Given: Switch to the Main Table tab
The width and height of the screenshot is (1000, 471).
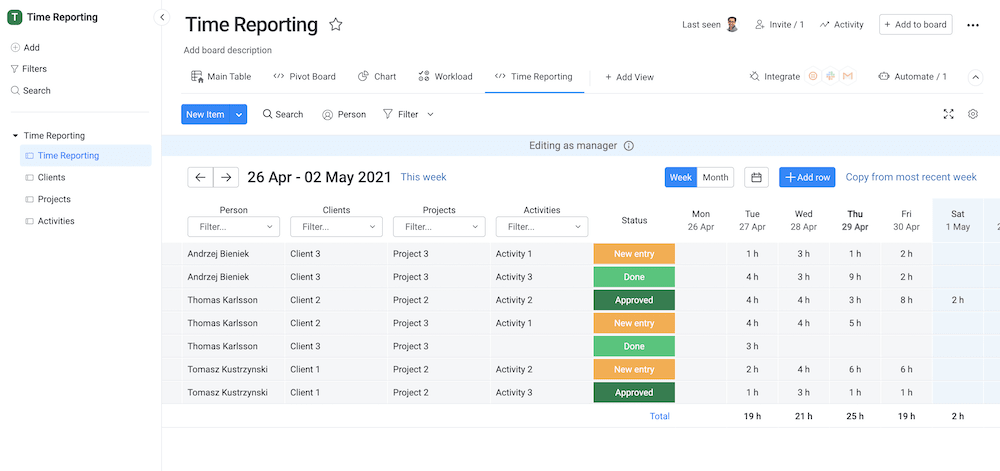Looking at the screenshot, I should (221, 76).
